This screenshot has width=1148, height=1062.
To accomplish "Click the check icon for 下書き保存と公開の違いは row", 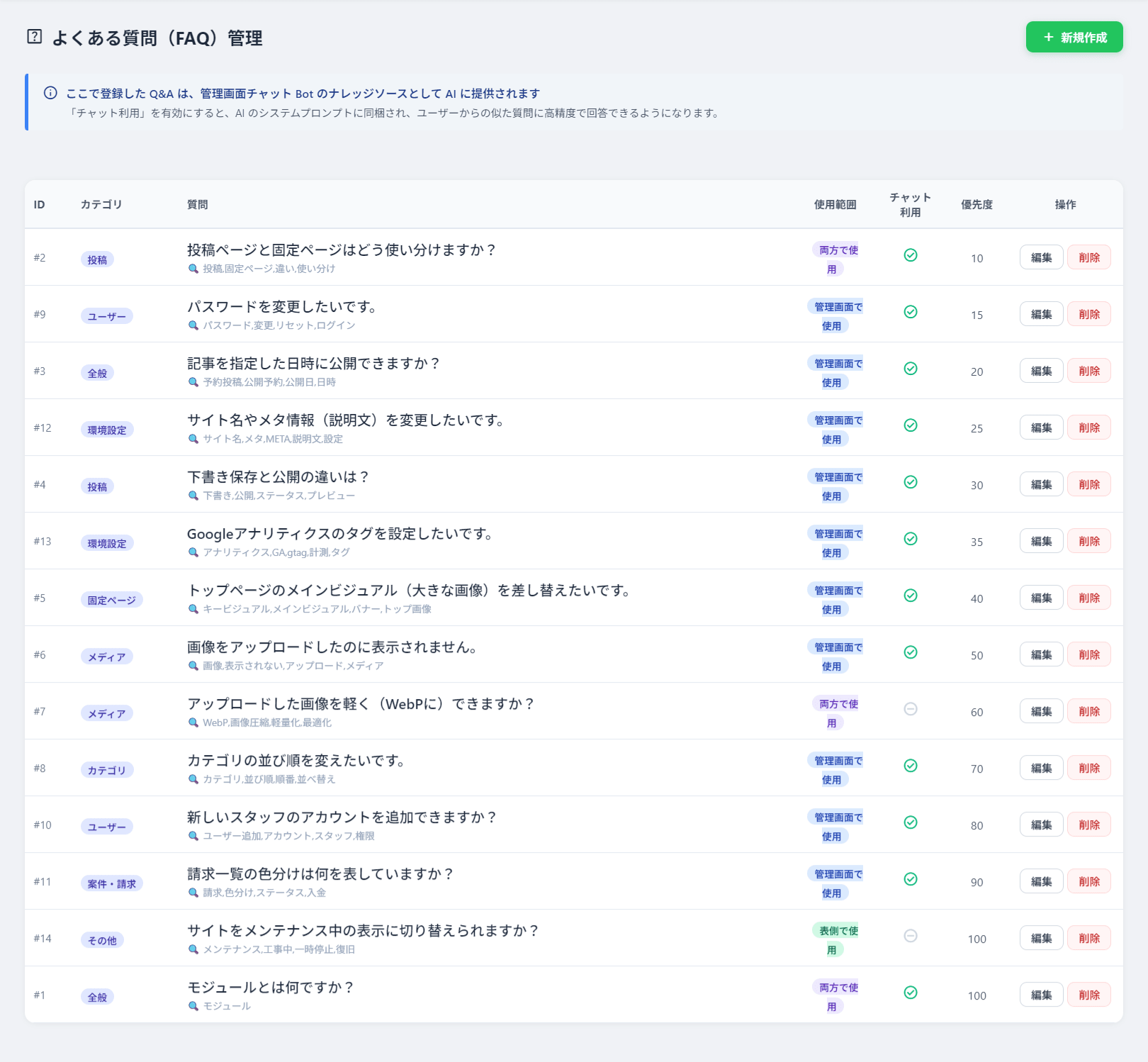I will coord(911,482).
